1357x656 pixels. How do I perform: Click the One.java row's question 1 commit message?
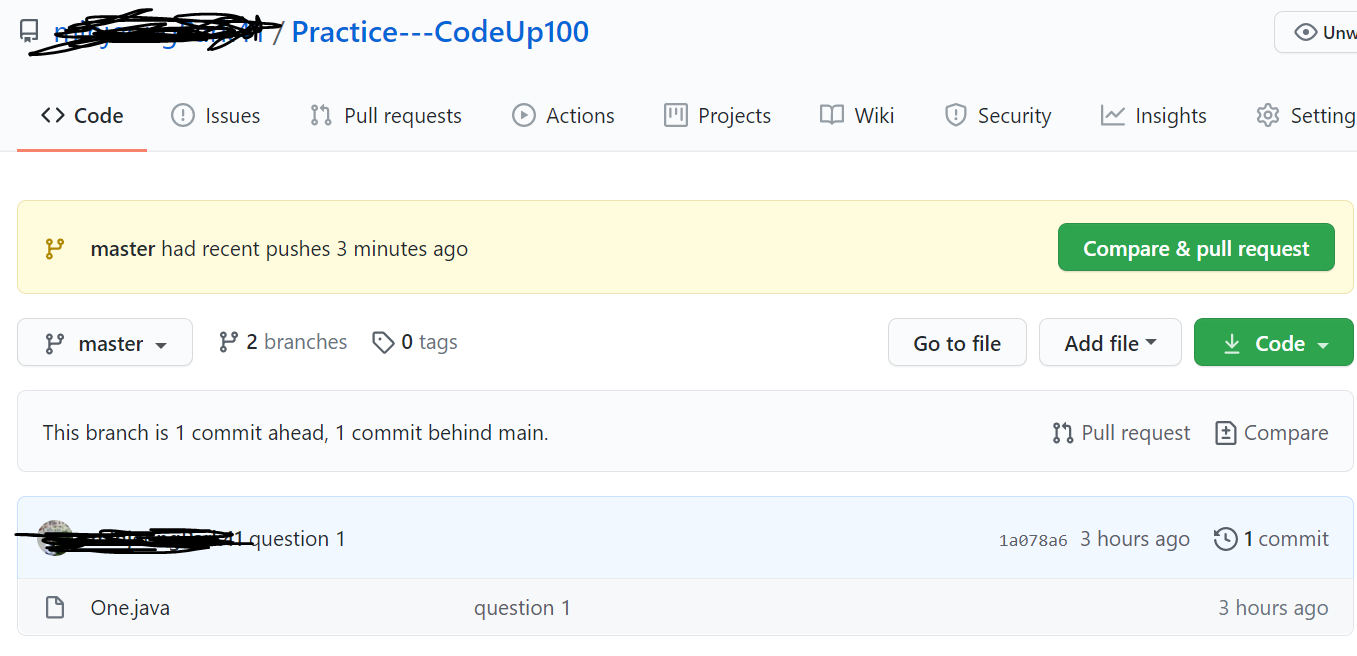(522, 608)
